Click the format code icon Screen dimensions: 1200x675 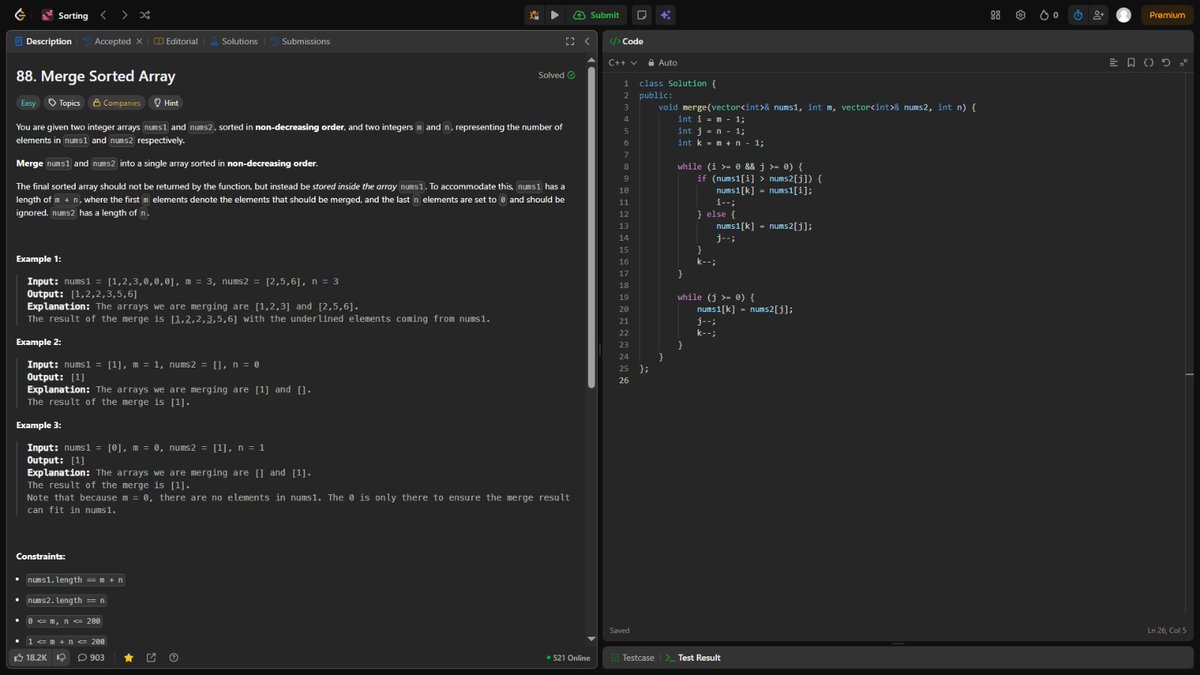[1114, 63]
